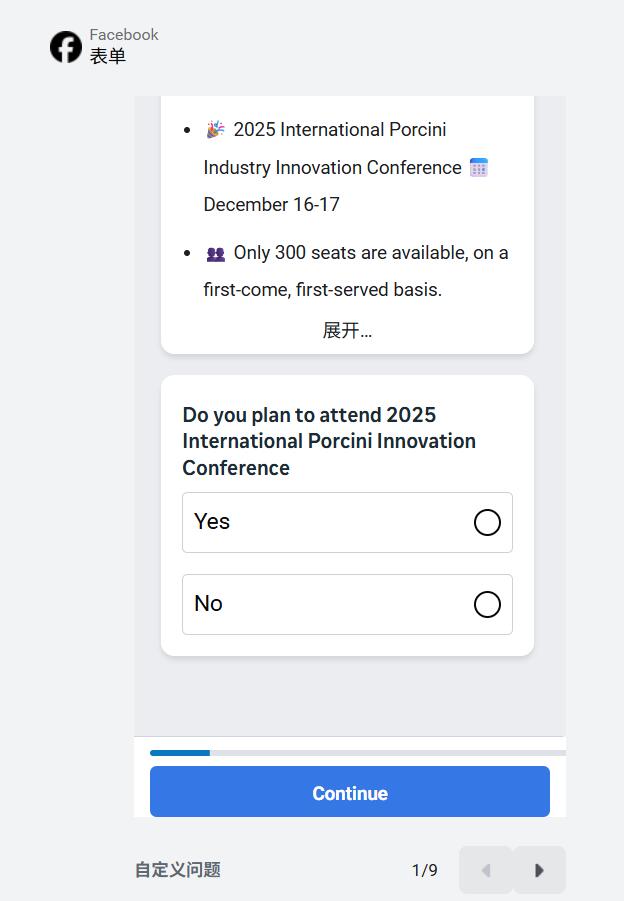Expand the description with 展开…
The width and height of the screenshot is (624, 901).
[x=347, y=331]
